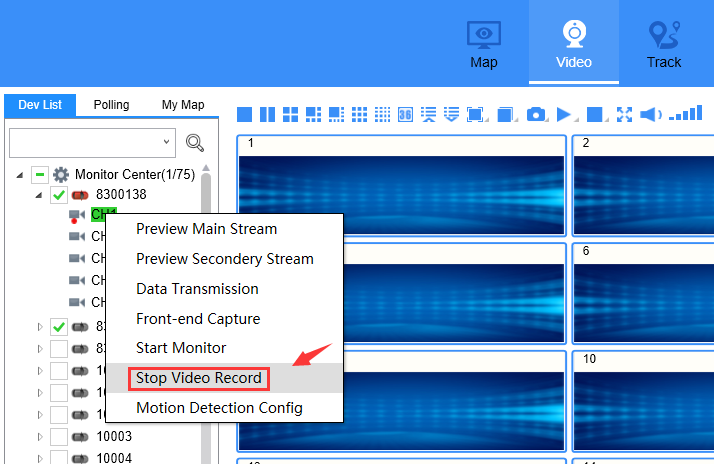Screen dimensions: 714x464
Task: Expand device 10003 node
Action: (x=40, y=437)
